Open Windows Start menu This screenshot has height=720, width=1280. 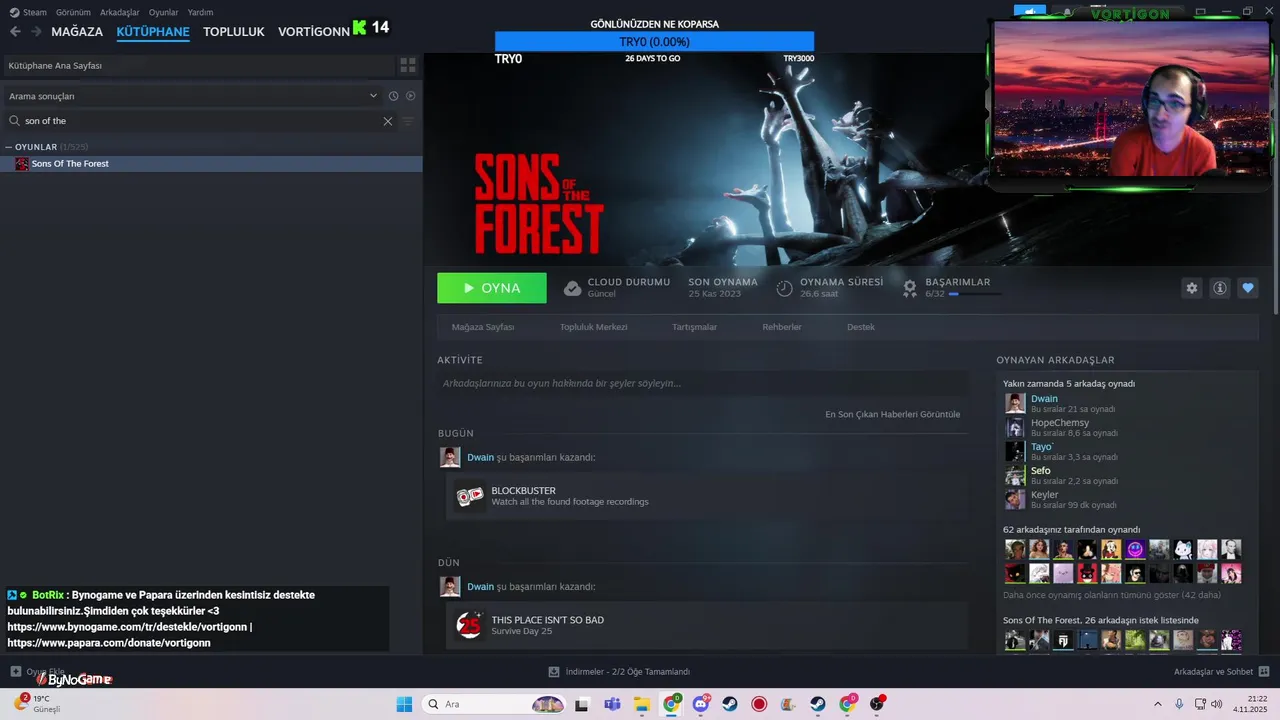pyautogui.click(x=404, y=704)
